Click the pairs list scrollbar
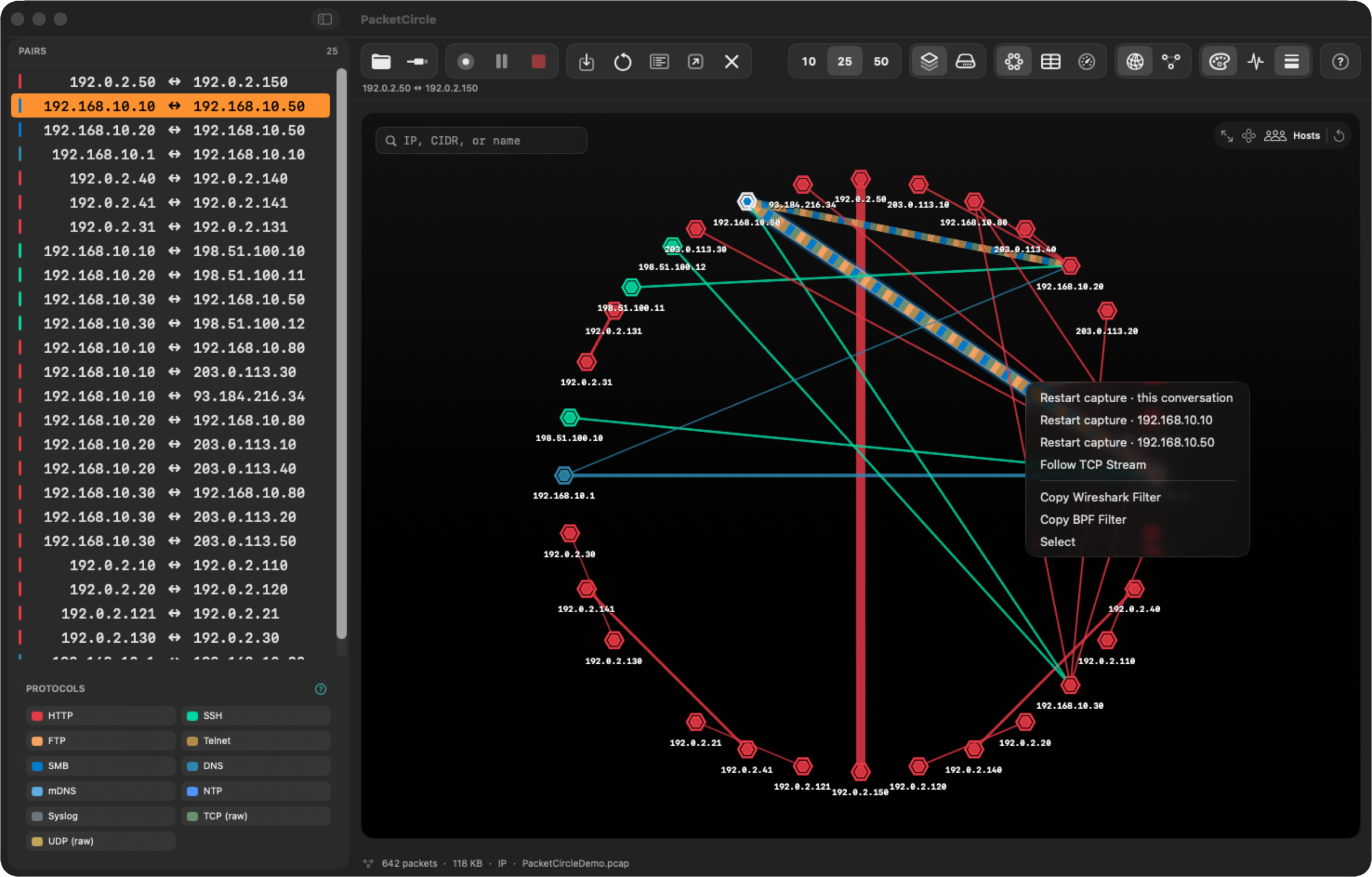 tap(341, 353)
